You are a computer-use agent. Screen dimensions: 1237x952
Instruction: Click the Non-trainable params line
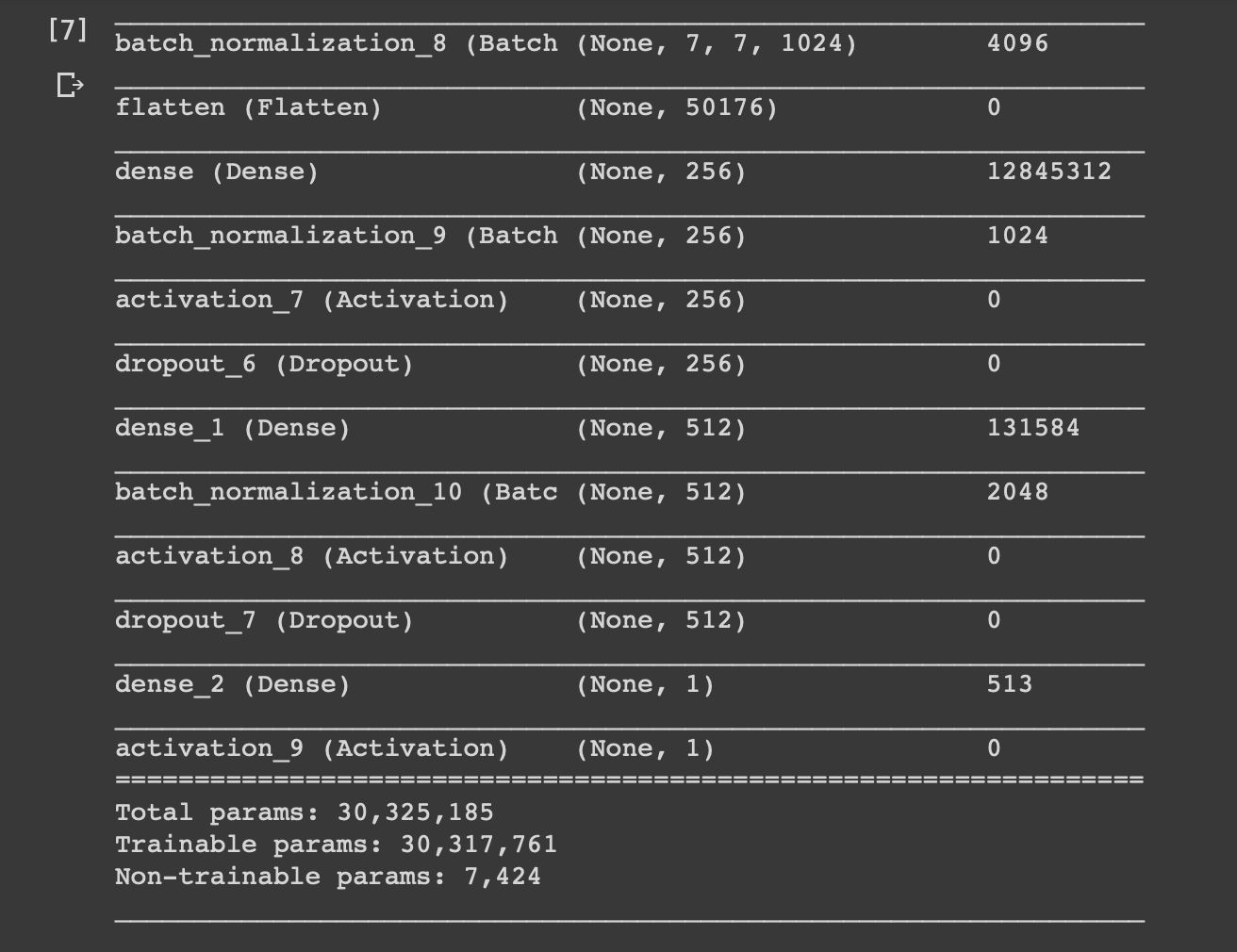(327, 877)
